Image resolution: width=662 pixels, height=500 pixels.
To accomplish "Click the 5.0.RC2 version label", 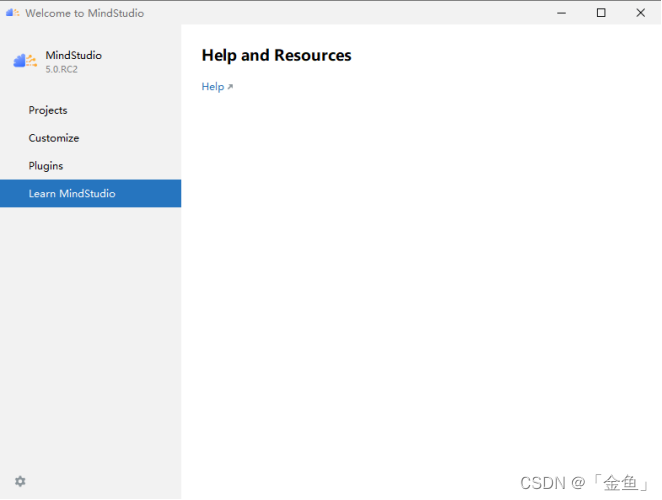I will point(62,69).
